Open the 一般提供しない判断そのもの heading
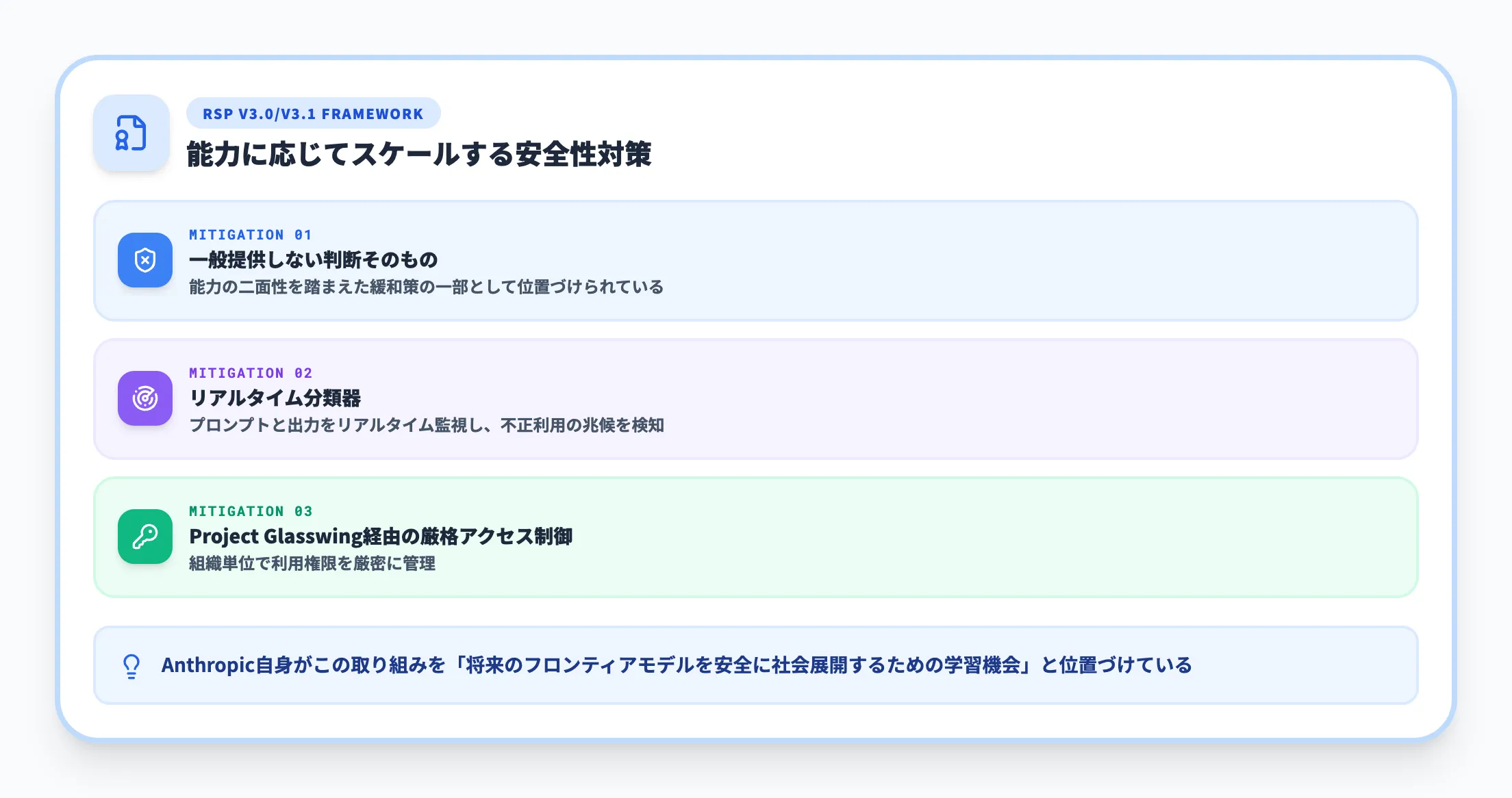The height and width of the screenshot is (798, 1512). (314, 261)
